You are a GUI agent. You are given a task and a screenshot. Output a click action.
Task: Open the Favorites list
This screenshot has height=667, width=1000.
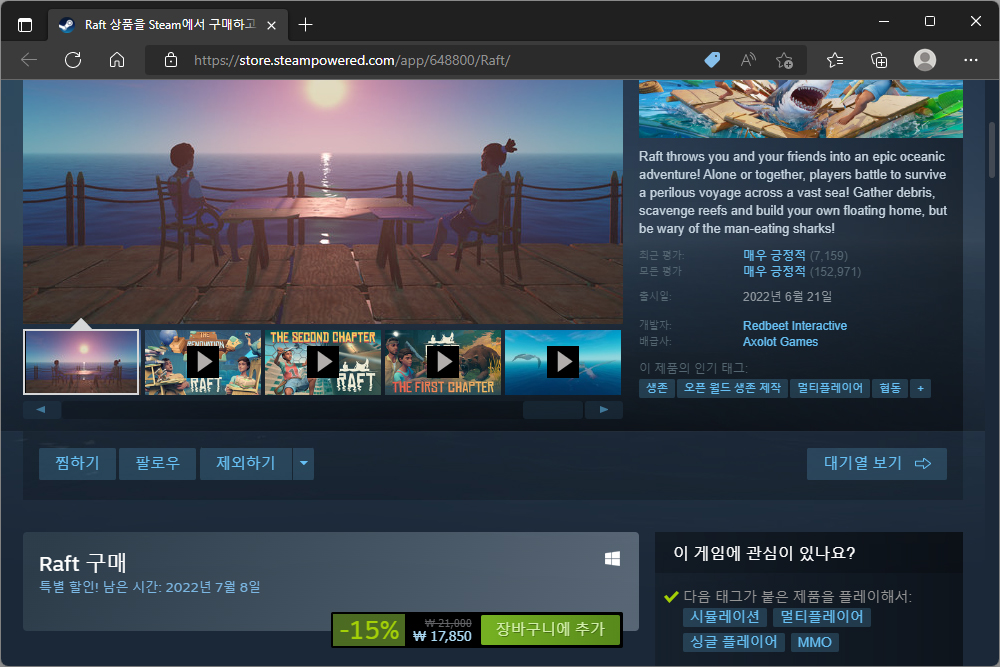(835, 61)
